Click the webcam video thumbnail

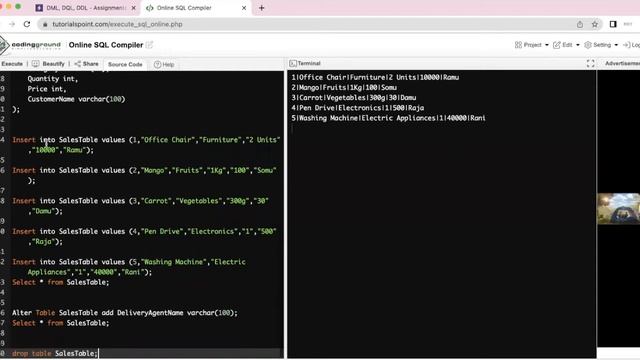(x=618, y=209)
